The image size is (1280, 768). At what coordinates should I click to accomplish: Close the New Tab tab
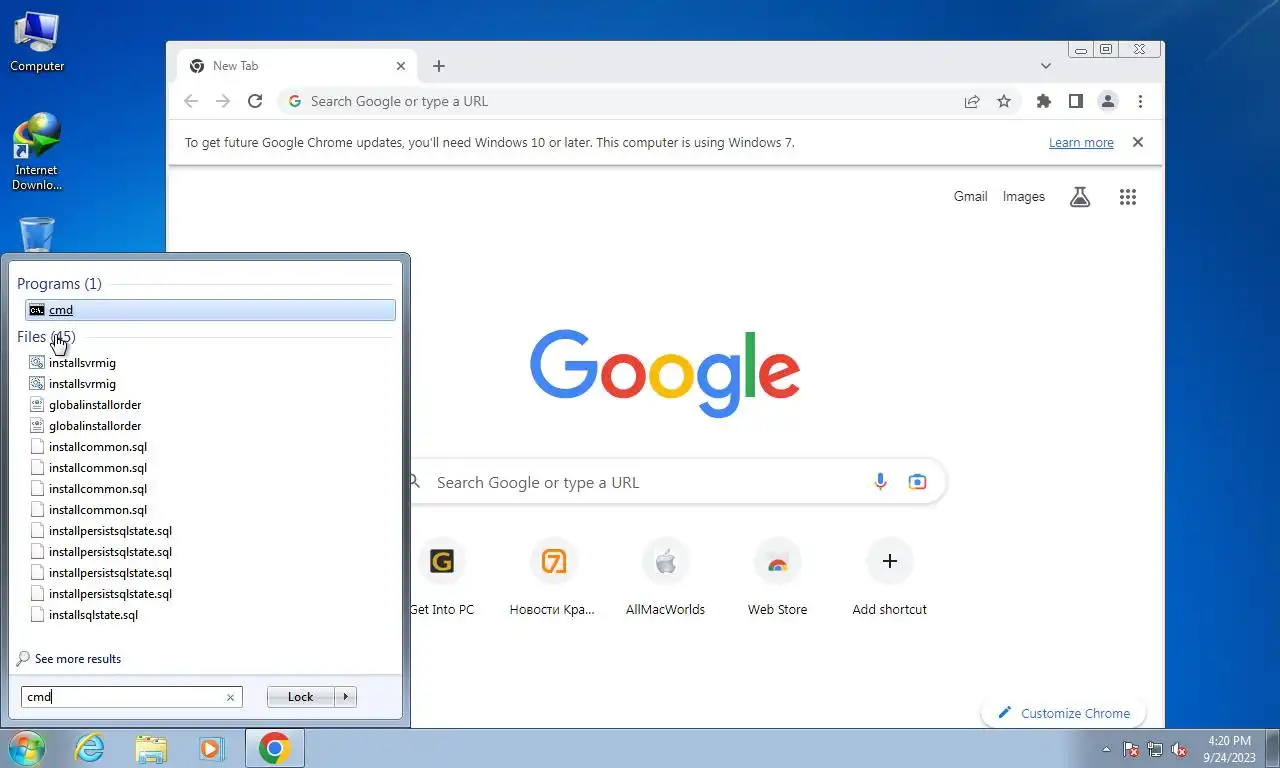click(x=401, y=66)
